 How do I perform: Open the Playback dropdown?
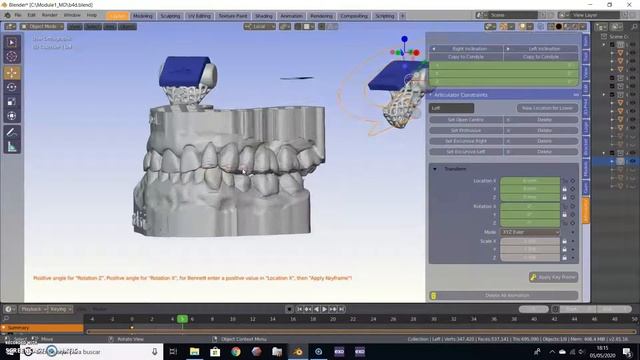coord(34,309)
